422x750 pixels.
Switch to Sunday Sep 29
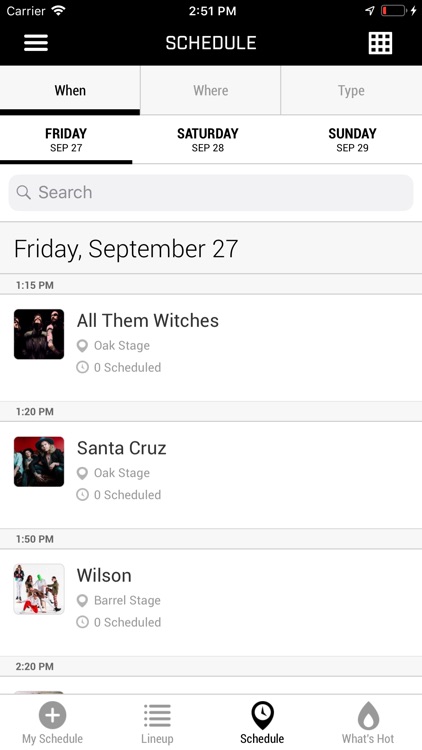352,140
